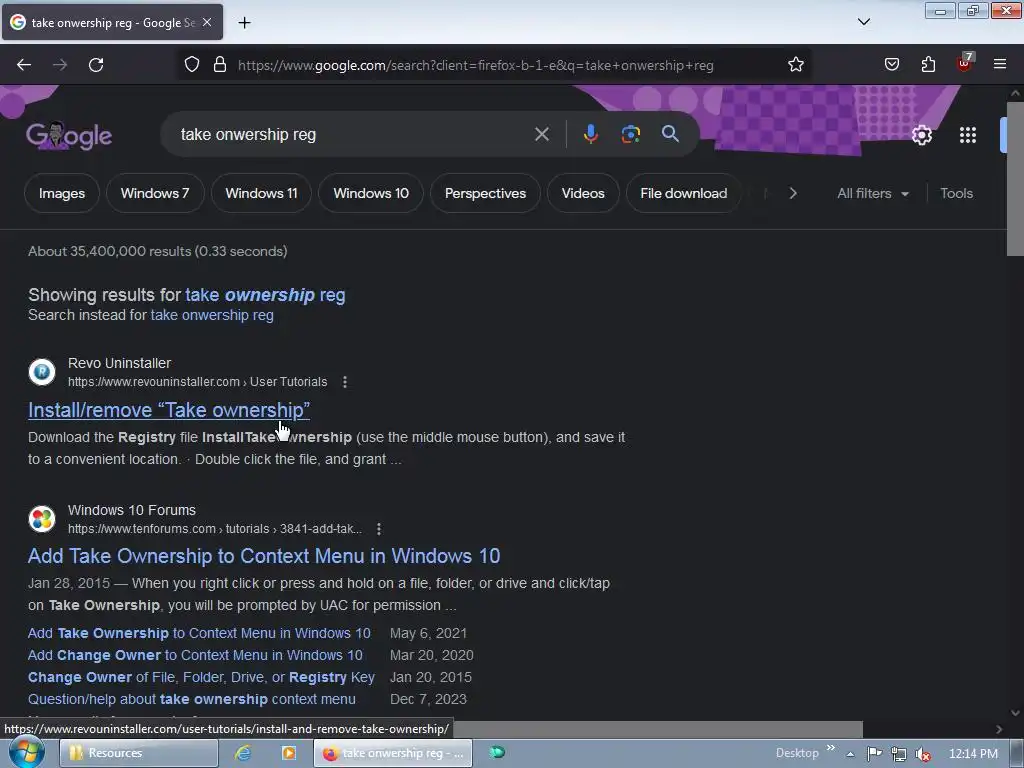Open Add Change Owner to Context Menu sublink

point(195,655)
